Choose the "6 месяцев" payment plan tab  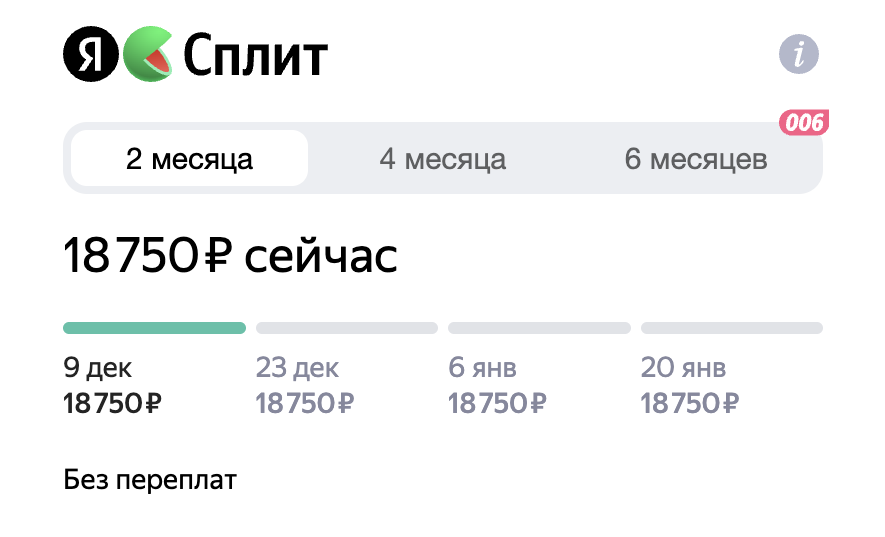click(x=696, y=159)
